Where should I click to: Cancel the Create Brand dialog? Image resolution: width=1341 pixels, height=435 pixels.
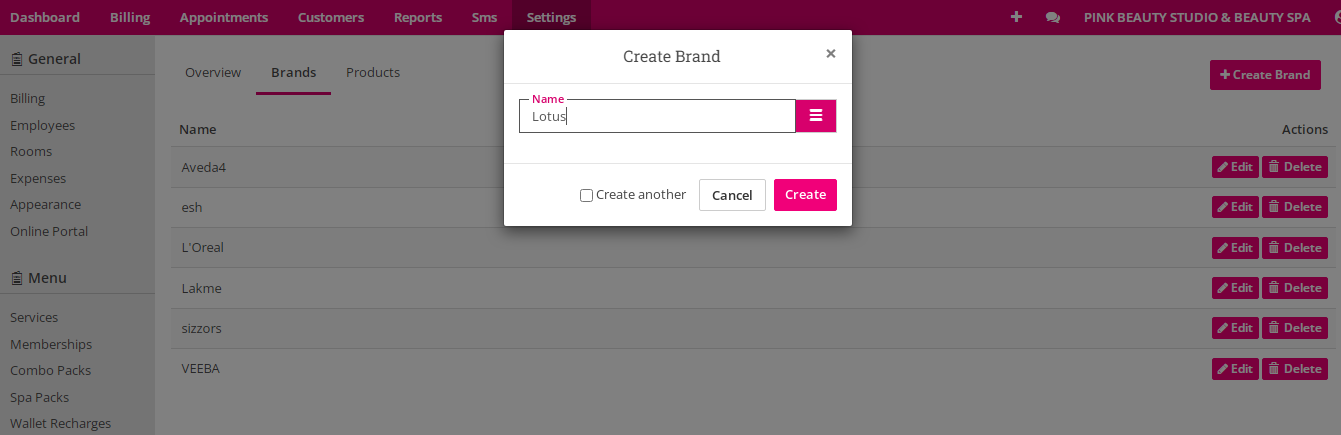732,195
